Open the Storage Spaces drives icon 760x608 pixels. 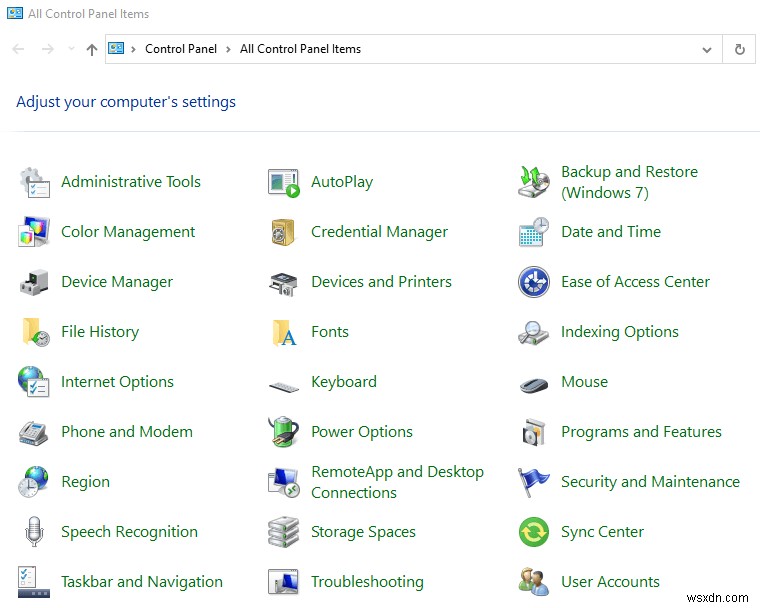[284, 532]
